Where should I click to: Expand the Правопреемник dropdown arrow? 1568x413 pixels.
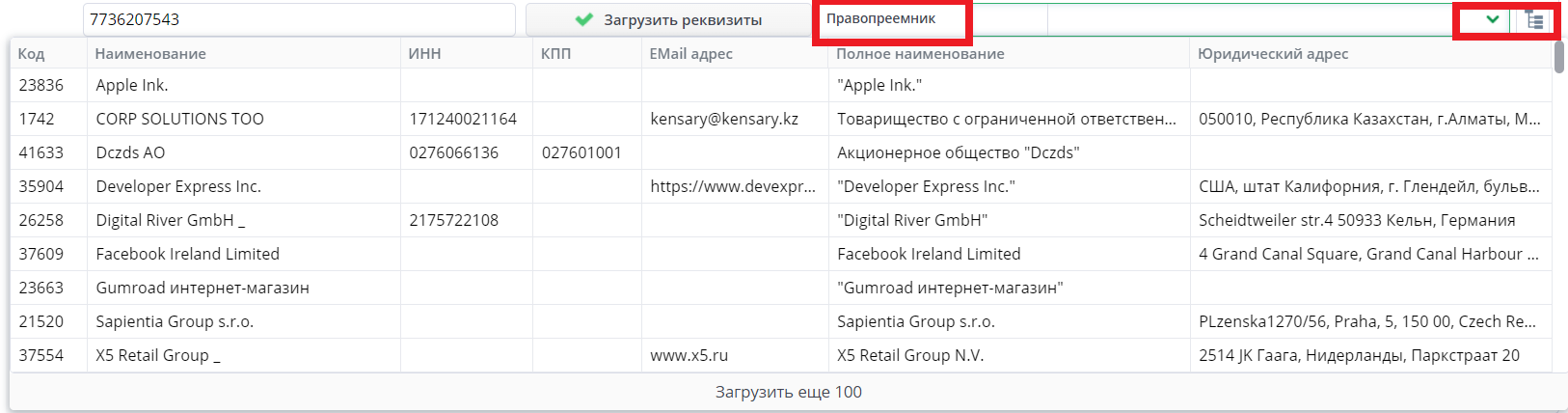pyautogui.click(x=1492, y=19)
